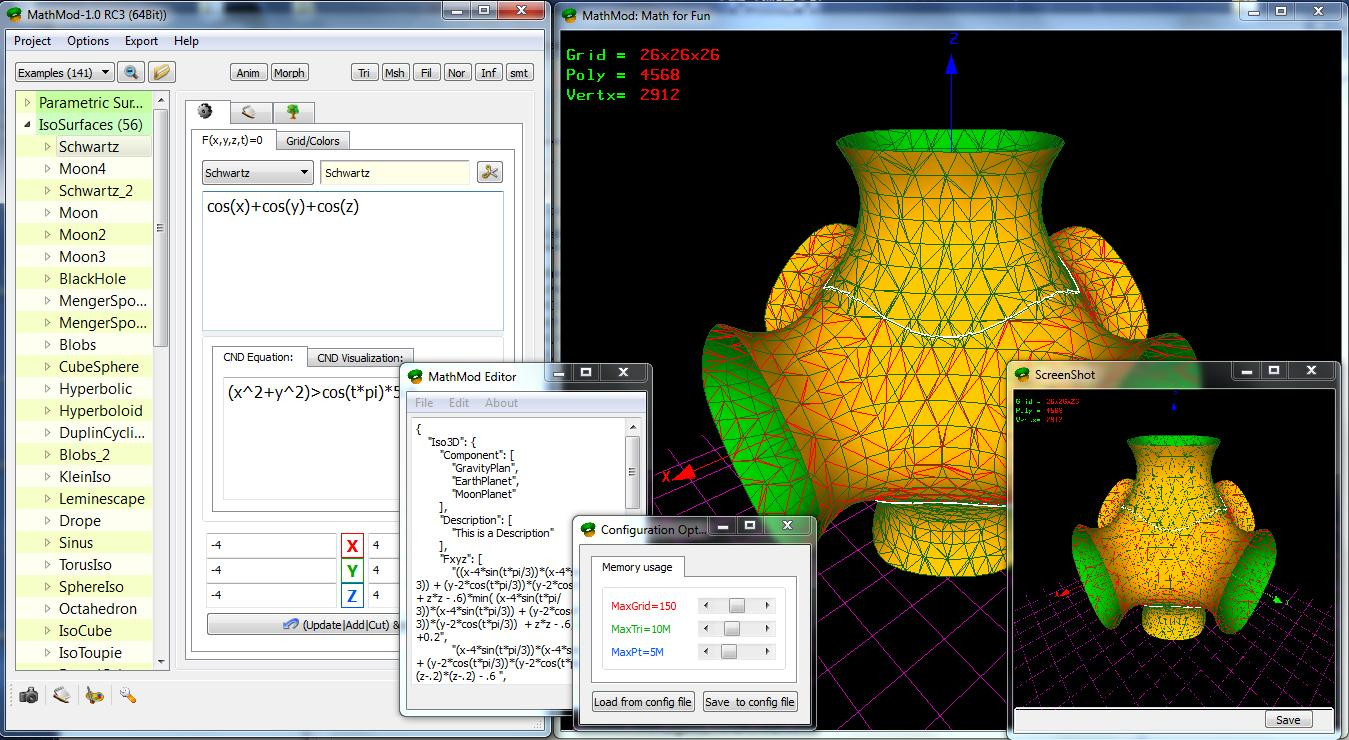Toggle the Msh mesh display button
This screenshot has width=1349, height=740.
(395, 73)
